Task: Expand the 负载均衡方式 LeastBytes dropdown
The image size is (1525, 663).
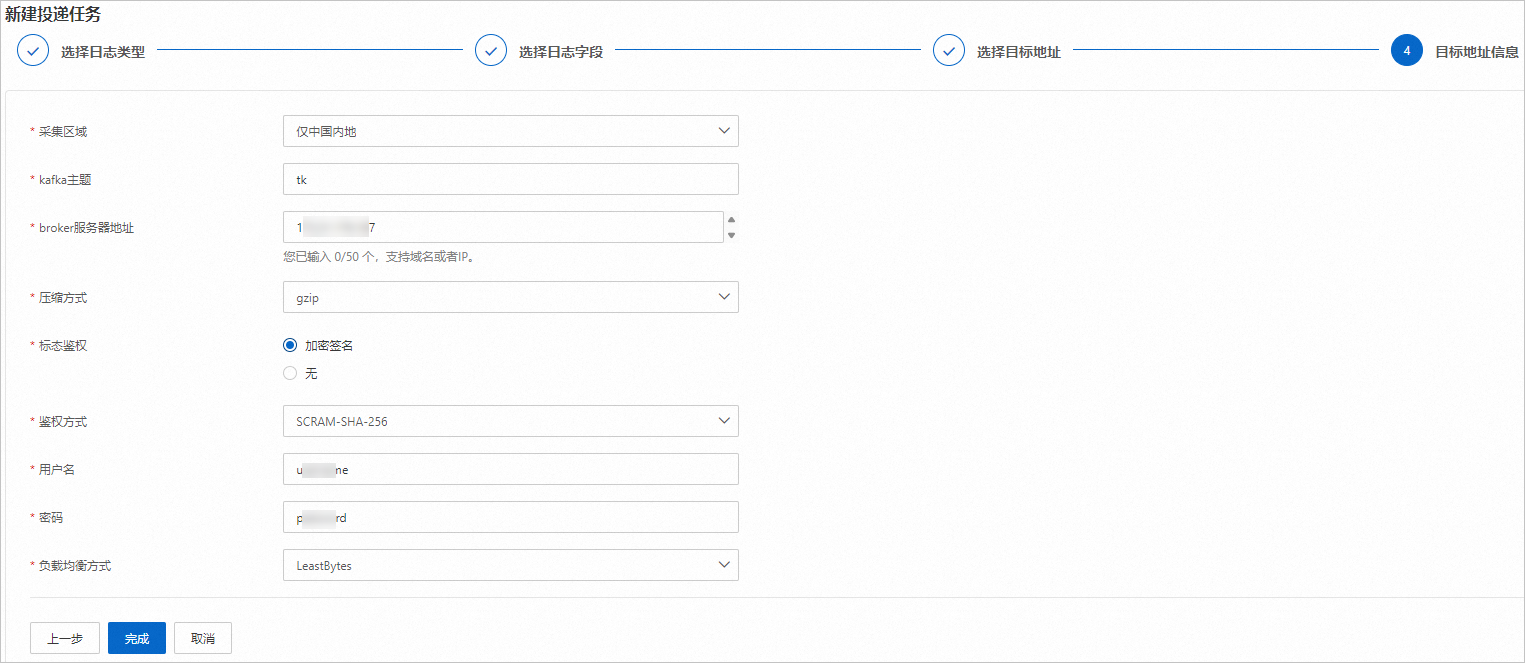Action: 510,565
